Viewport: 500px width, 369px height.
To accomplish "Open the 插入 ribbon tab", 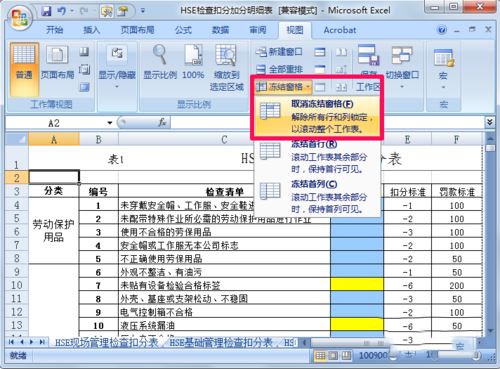I will point(91,30).
